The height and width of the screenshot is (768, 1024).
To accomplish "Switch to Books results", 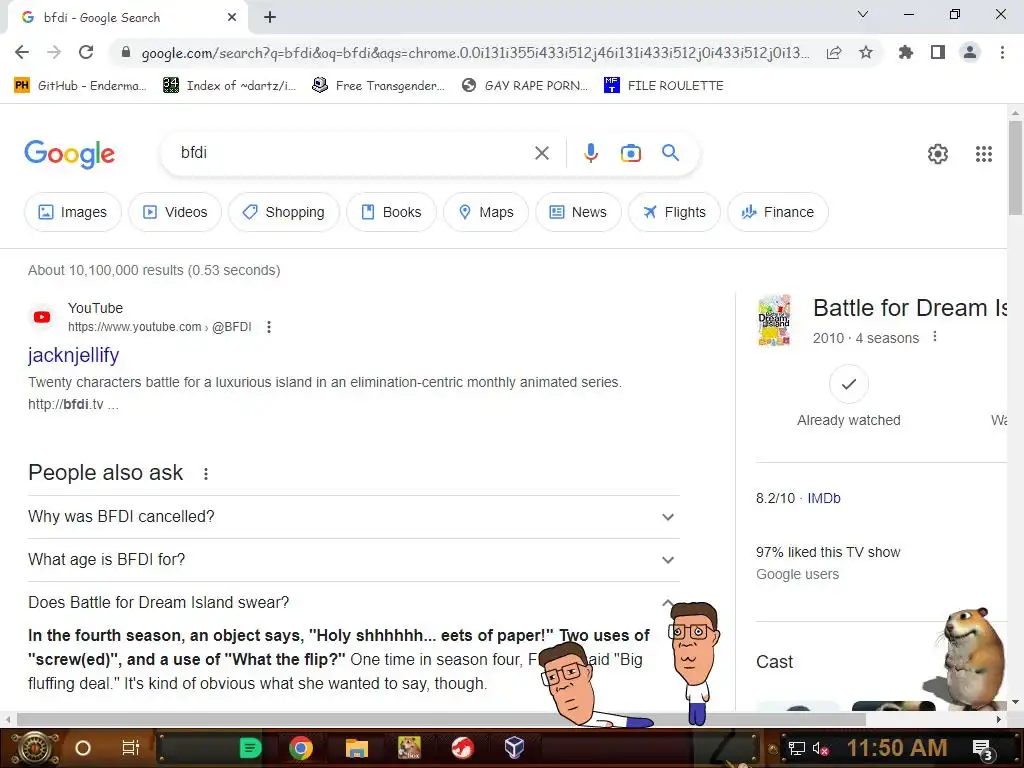I will pos(391,212).
